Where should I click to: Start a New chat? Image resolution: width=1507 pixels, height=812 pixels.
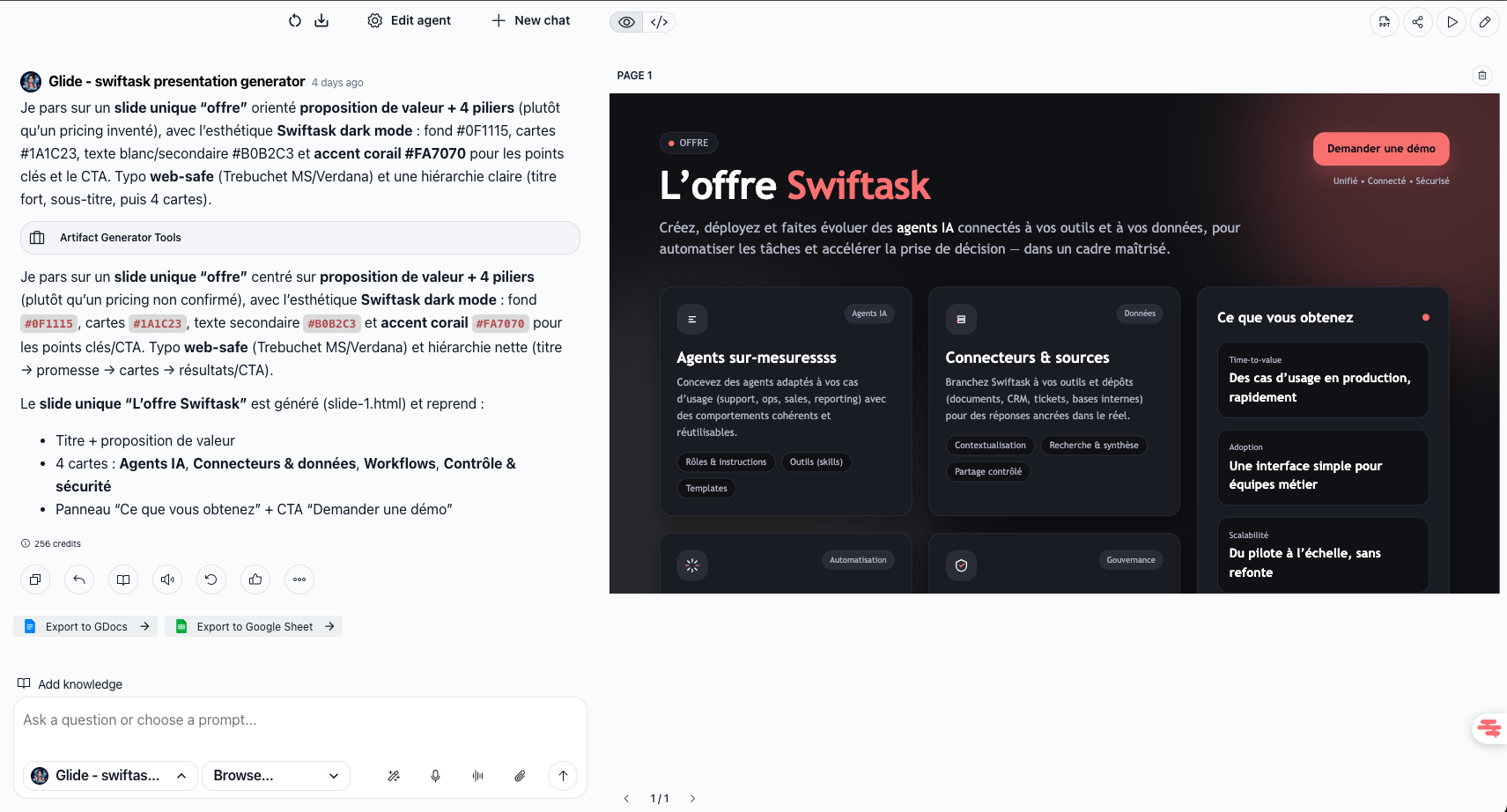coord(531,20)
